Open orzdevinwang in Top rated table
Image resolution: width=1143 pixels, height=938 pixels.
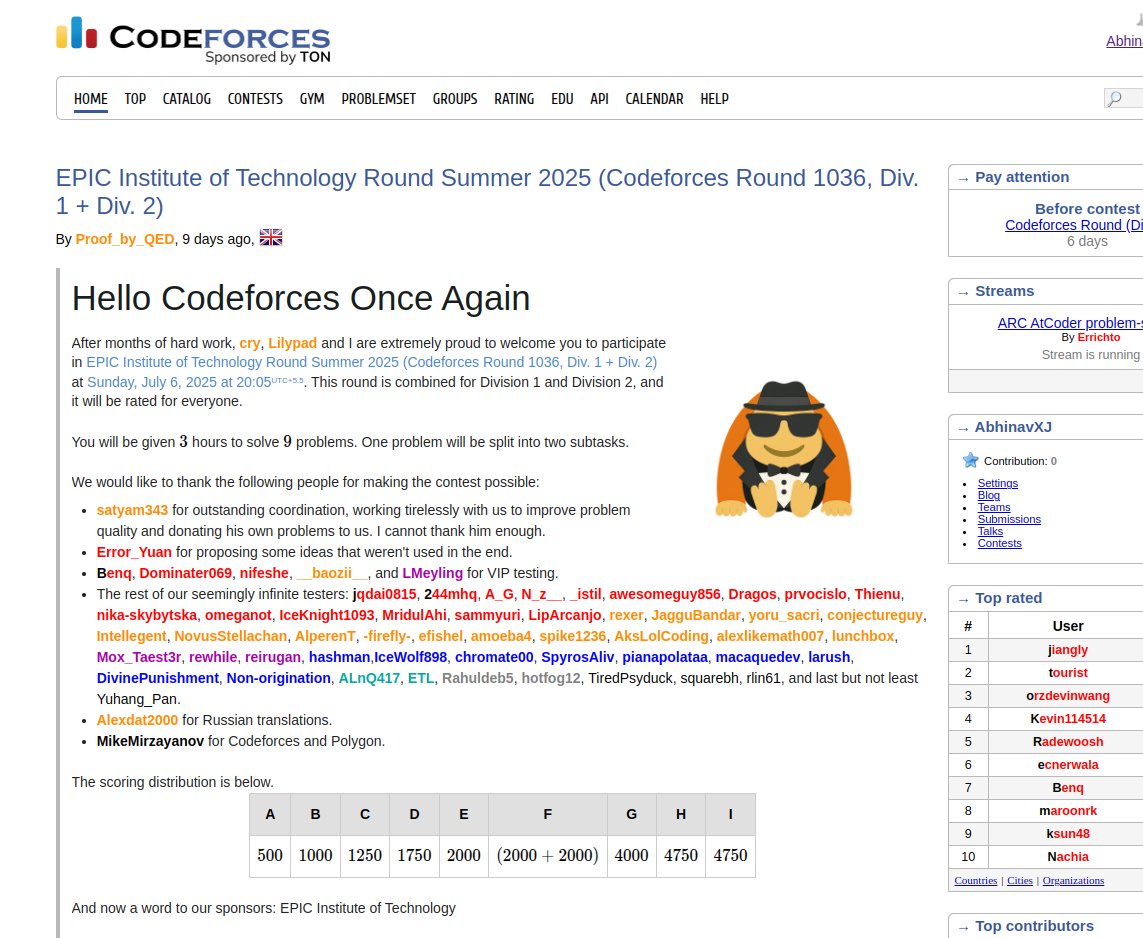pos(1068,696)
